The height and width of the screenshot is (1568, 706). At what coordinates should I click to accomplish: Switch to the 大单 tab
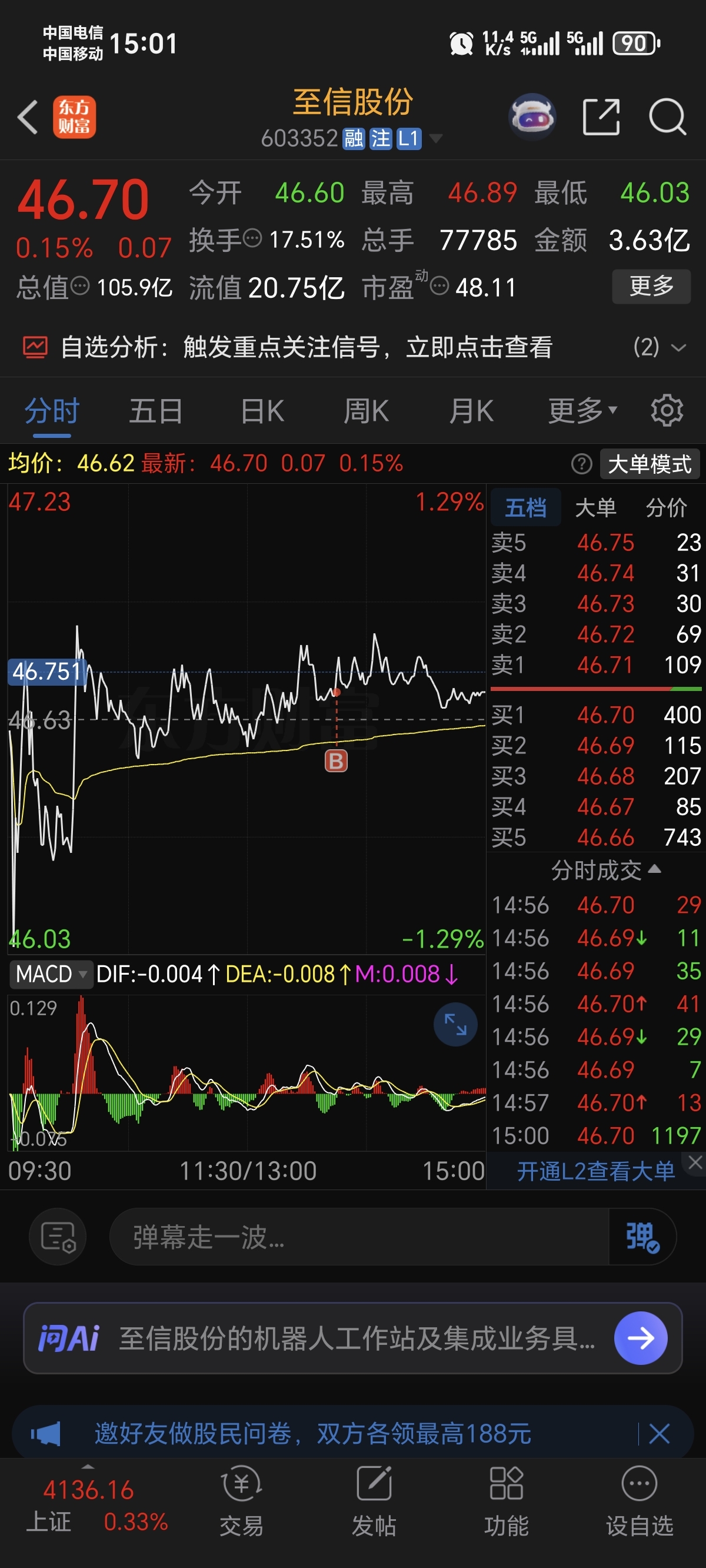596,507
